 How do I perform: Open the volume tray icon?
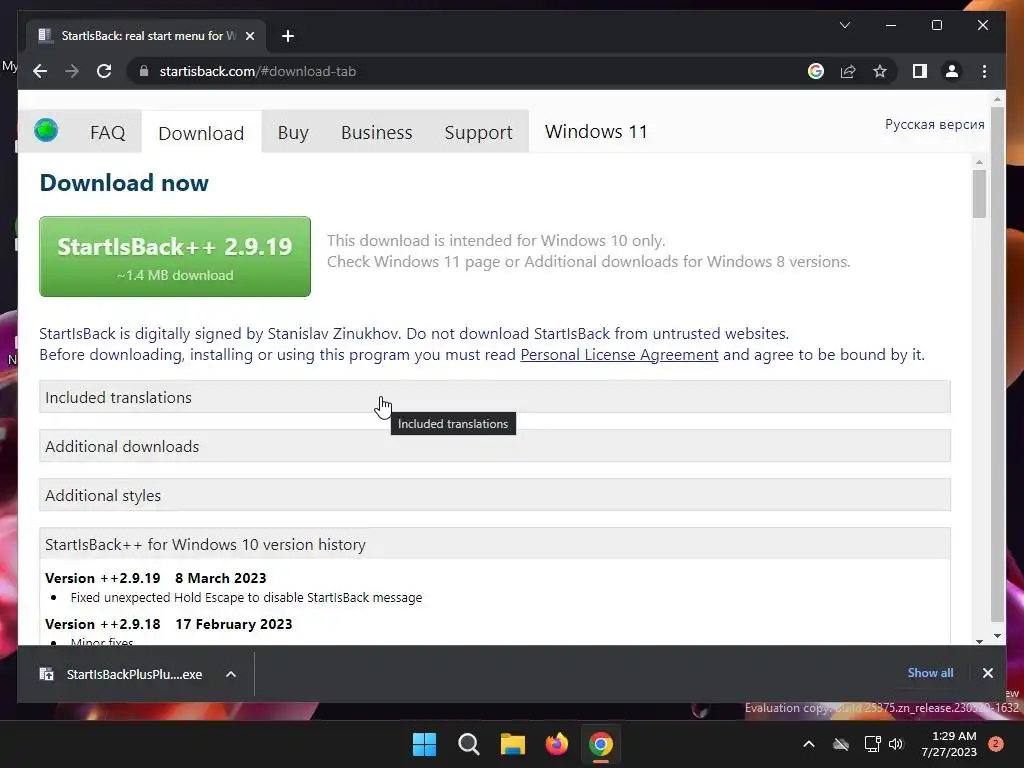(896, 744)
